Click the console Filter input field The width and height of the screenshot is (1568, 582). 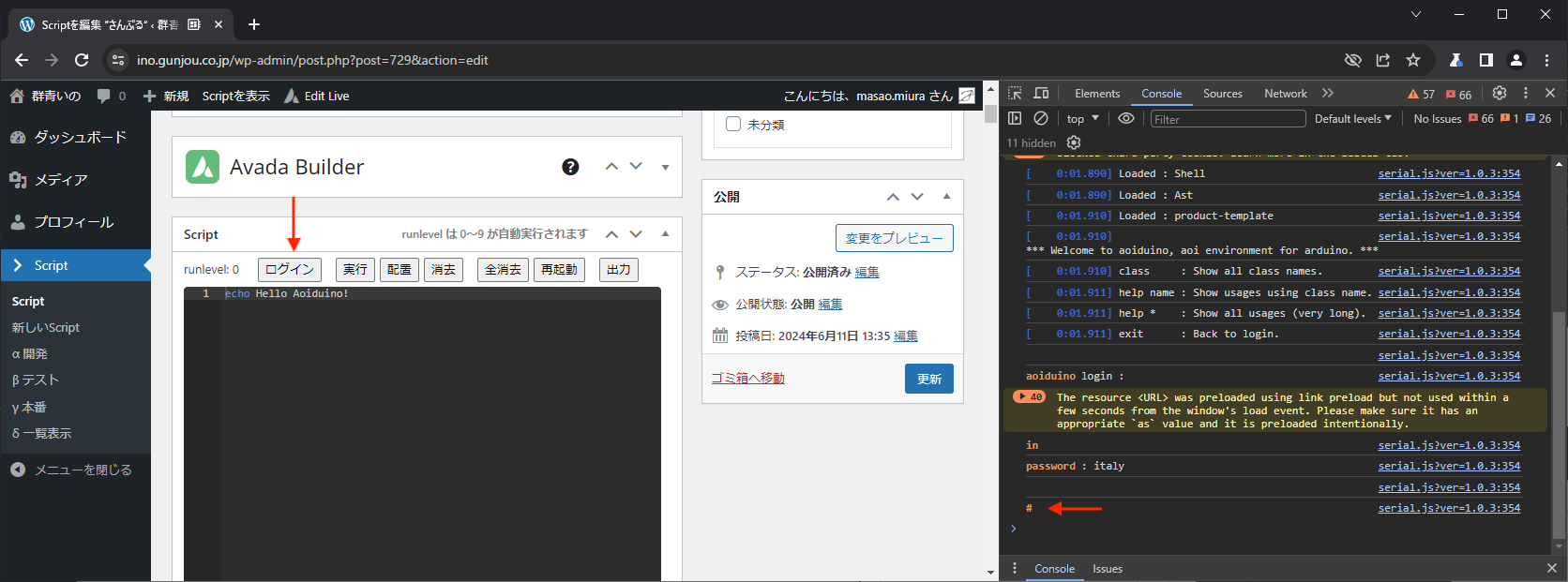[x=1227, y=119]
